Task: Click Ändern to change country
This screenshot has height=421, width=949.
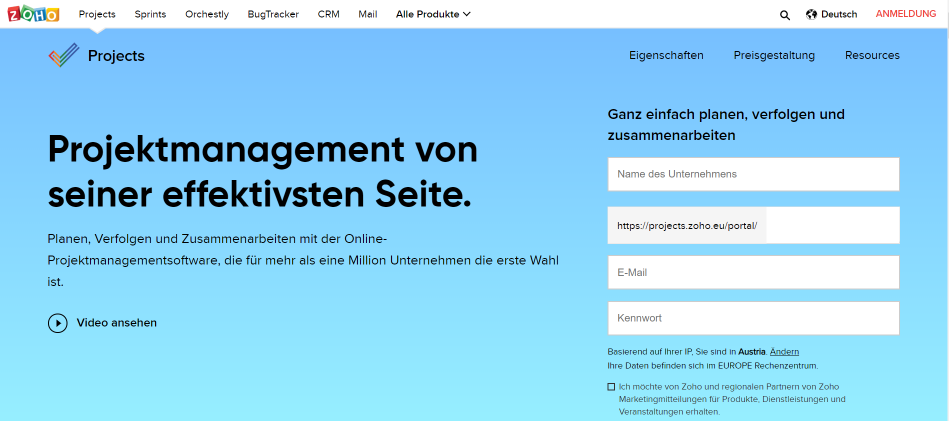Action: coord(784,351)
